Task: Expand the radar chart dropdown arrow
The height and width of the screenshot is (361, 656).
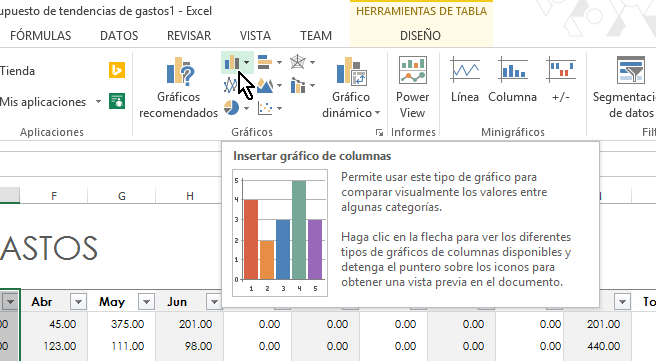Action: (x=312, y=62)
